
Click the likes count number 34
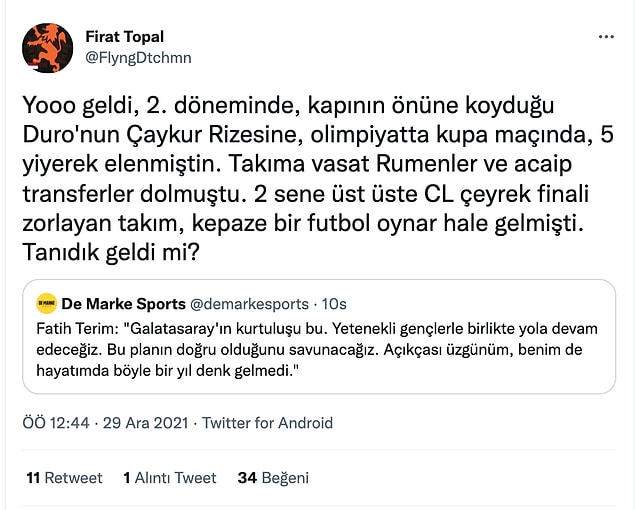click(247, 478)
